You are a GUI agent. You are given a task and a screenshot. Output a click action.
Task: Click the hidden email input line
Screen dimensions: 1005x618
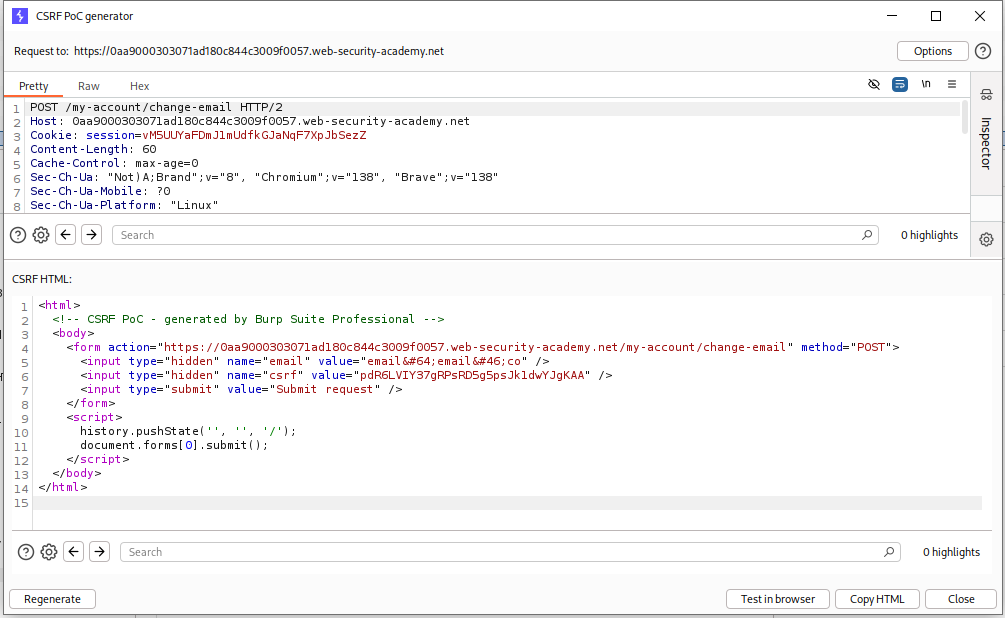pyautogui.click(x=315, y=361)
